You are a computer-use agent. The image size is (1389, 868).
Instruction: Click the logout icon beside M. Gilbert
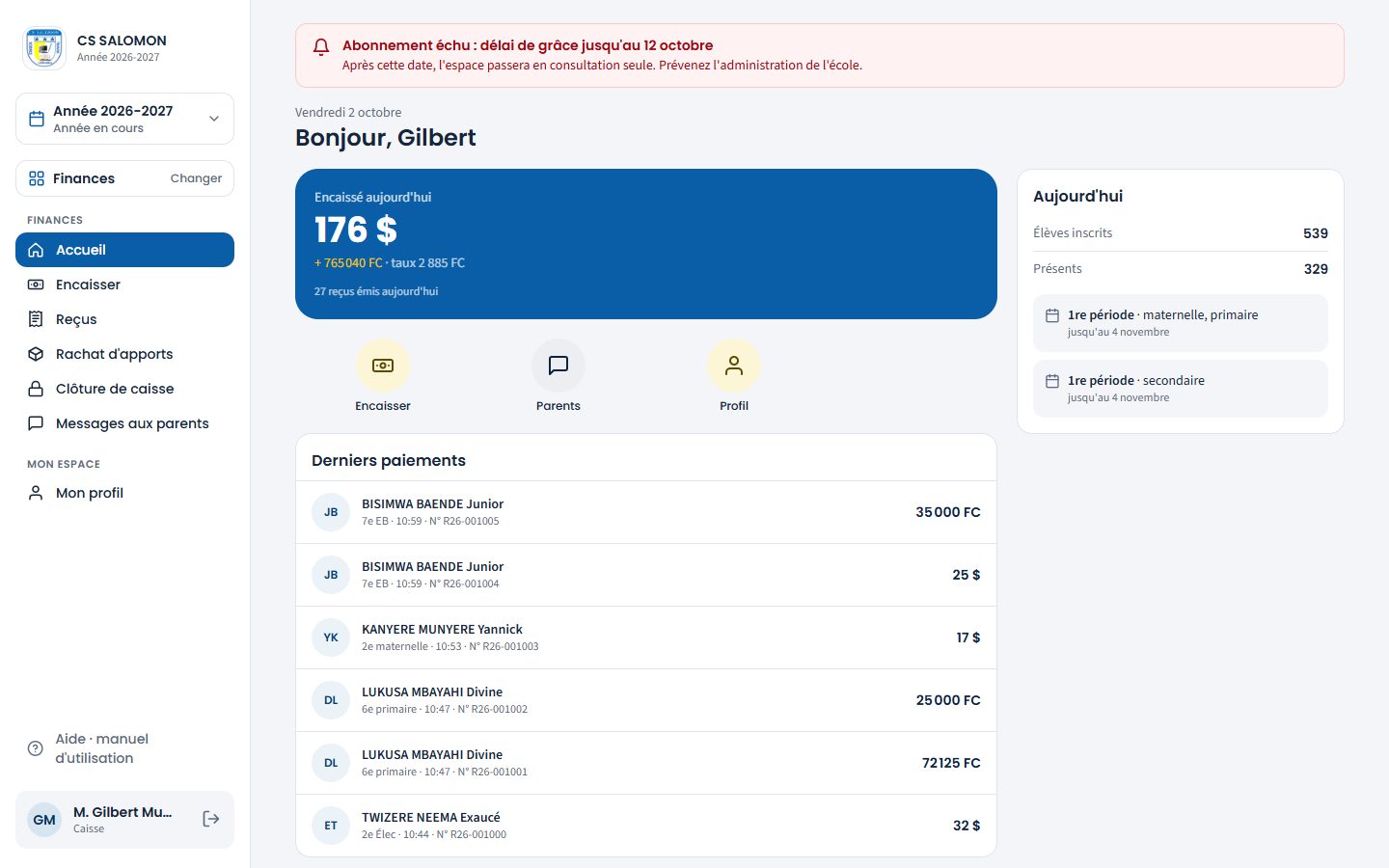pos(211,819)
